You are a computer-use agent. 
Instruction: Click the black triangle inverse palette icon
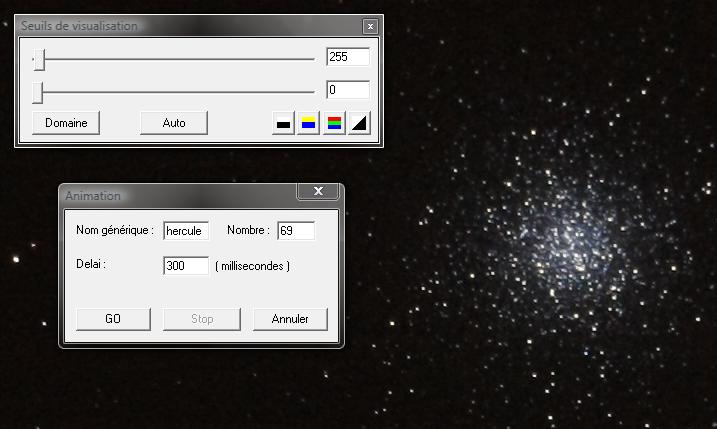359,123
